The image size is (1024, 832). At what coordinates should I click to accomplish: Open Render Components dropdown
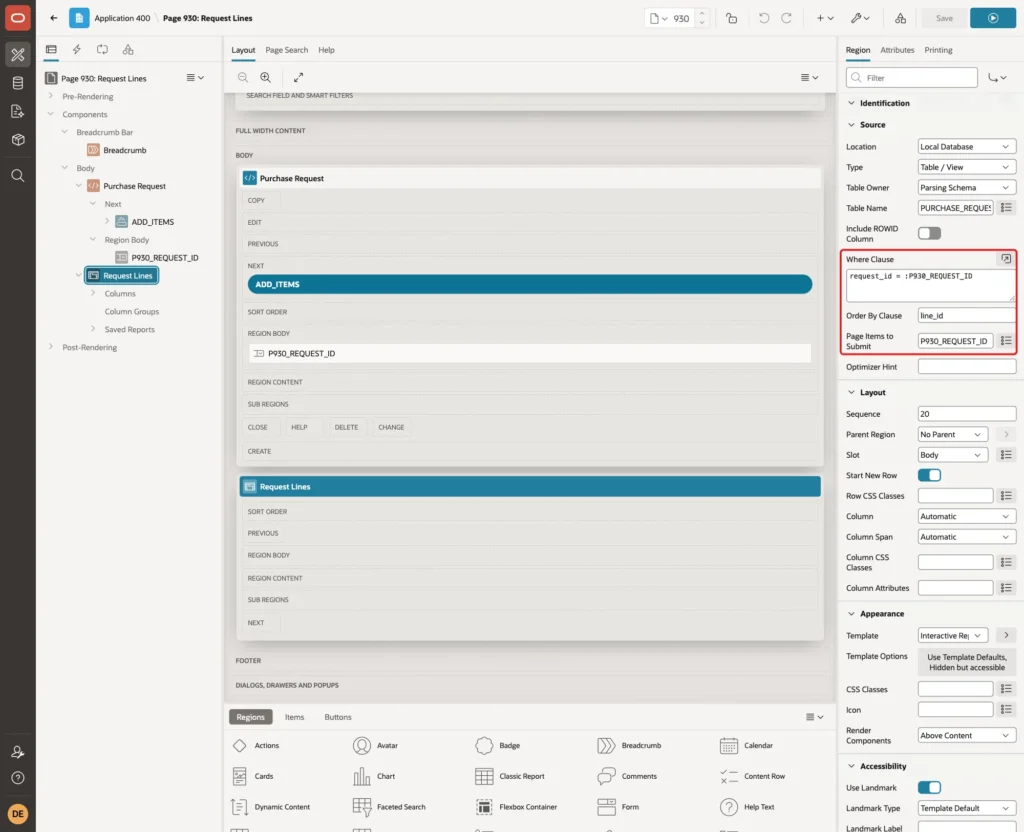coord(967,735)
